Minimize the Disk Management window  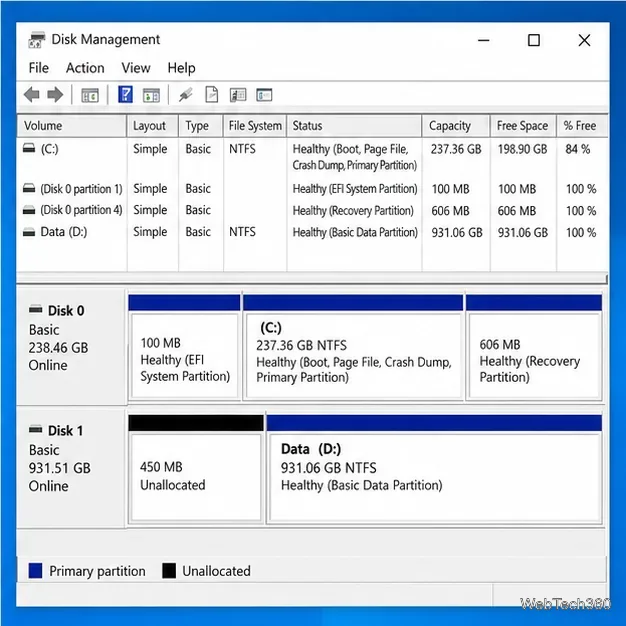(483, 40)
